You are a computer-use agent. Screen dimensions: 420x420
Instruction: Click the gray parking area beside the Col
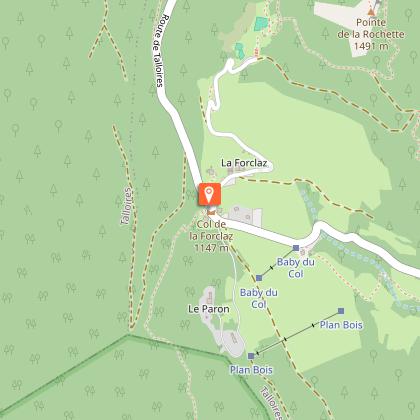(244, 216)
